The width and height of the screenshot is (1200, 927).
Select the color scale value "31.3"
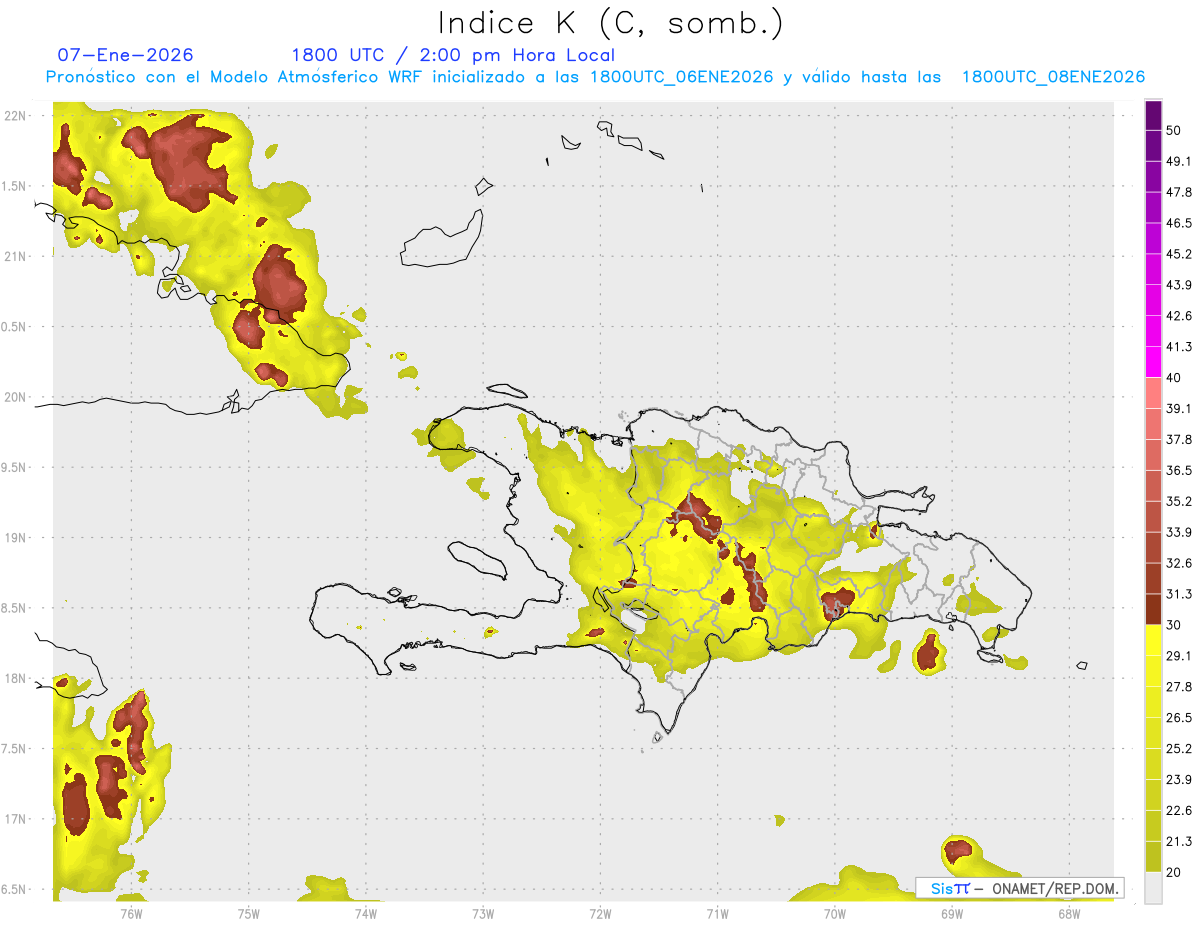(x=1180, y=594)
